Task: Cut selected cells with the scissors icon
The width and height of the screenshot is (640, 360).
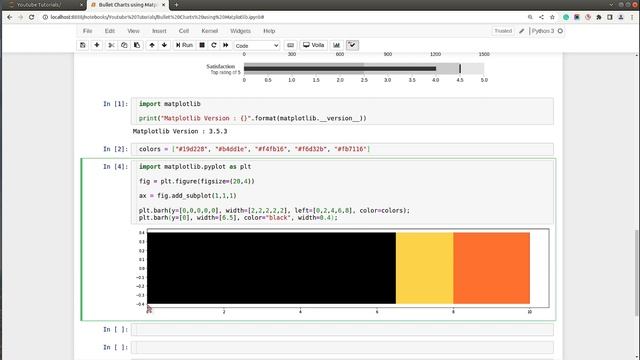Action: tap(111, 45)
